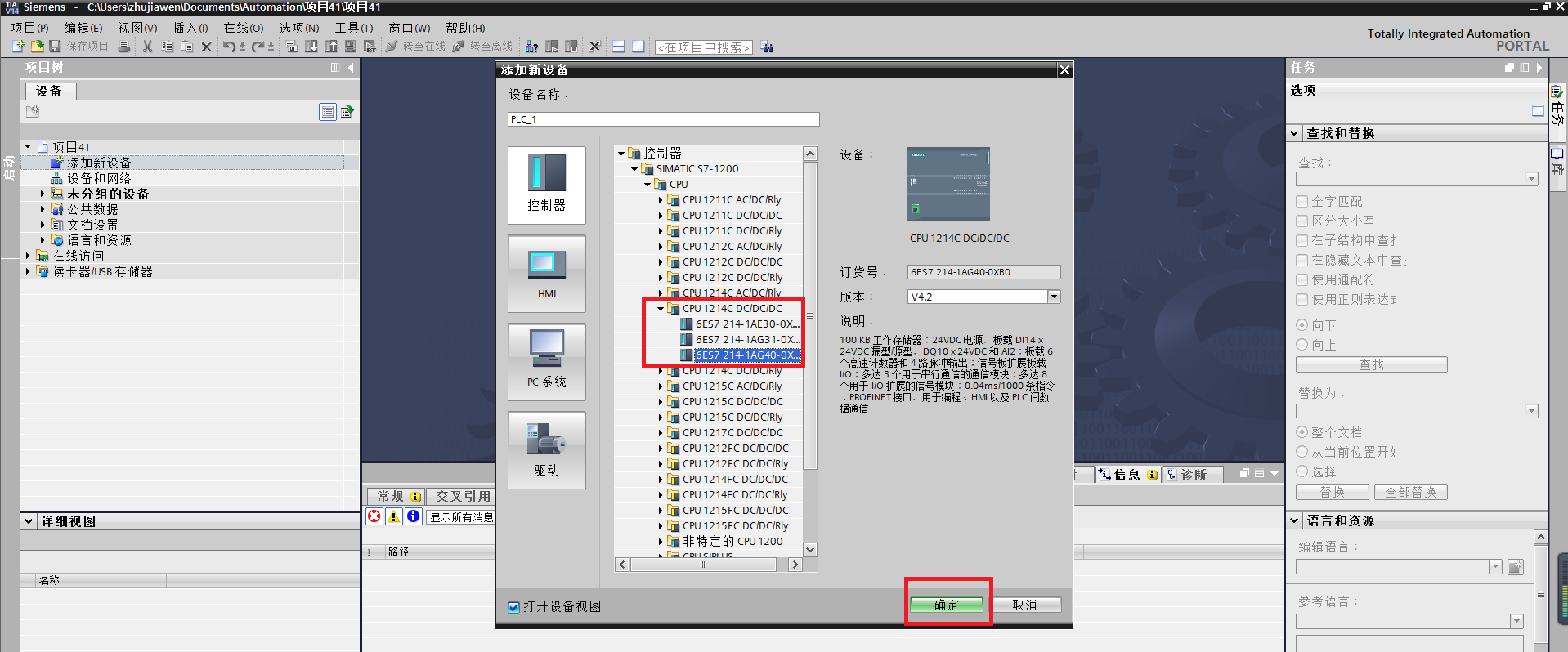
Task: Collapse the CPU 1214C DC/DC/DC tree node
Action: click(661, 309)
